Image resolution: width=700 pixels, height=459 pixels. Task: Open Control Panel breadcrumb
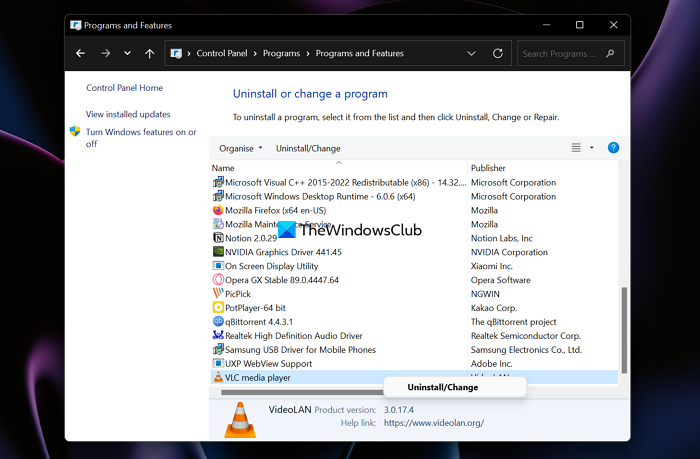[x=222, y=53]
